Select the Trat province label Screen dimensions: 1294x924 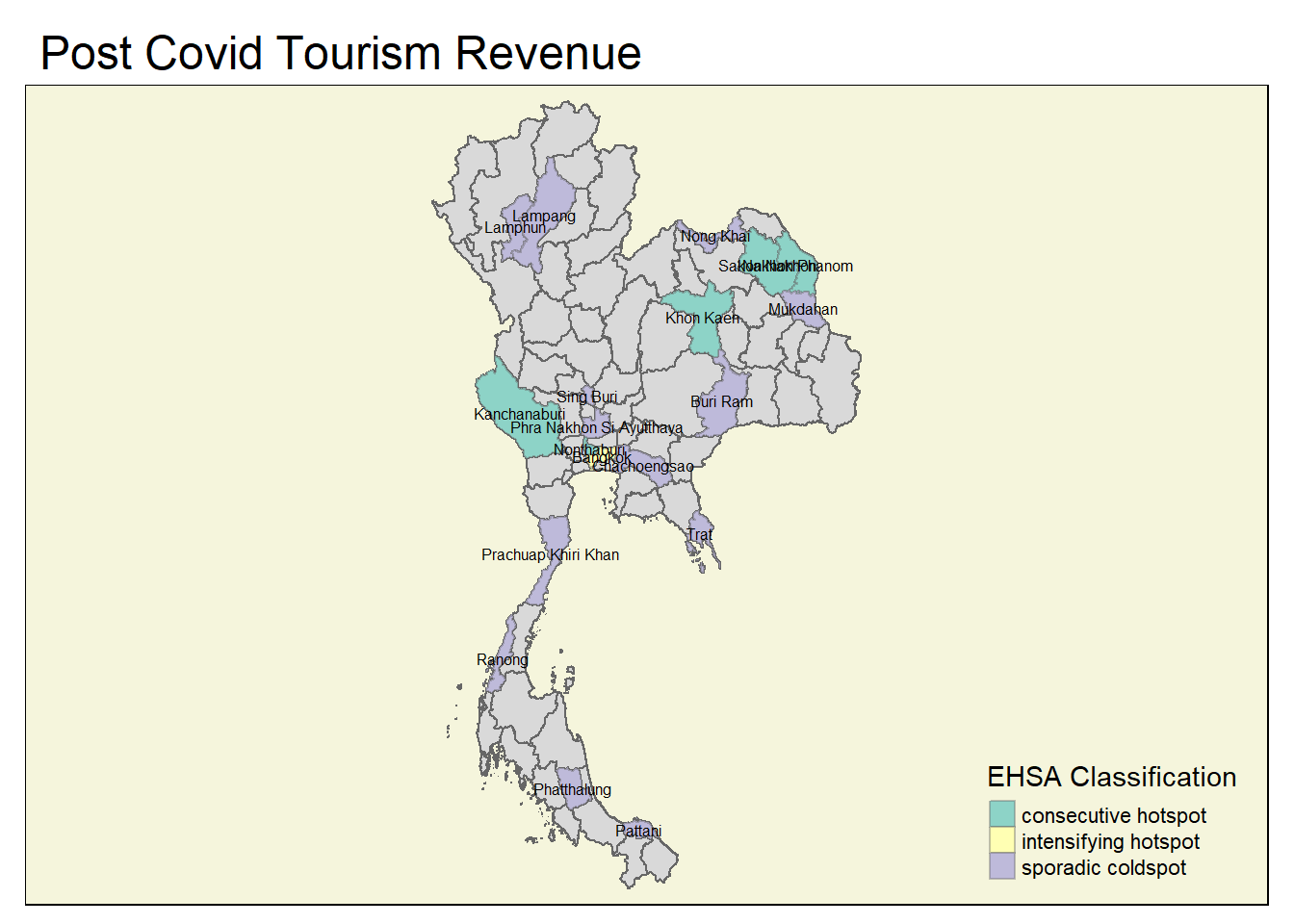(x=700, y=534)
